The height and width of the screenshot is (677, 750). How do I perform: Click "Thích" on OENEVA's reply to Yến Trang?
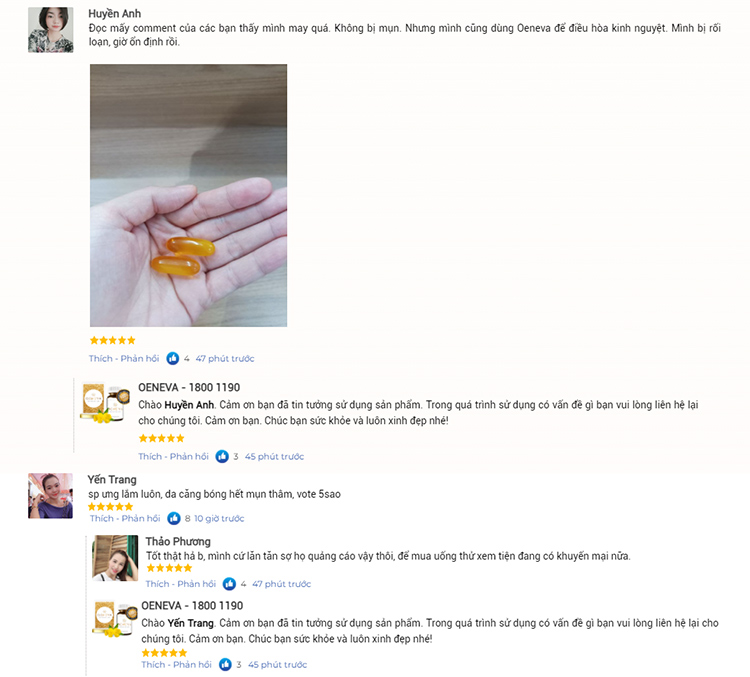[x=152, y=664]
